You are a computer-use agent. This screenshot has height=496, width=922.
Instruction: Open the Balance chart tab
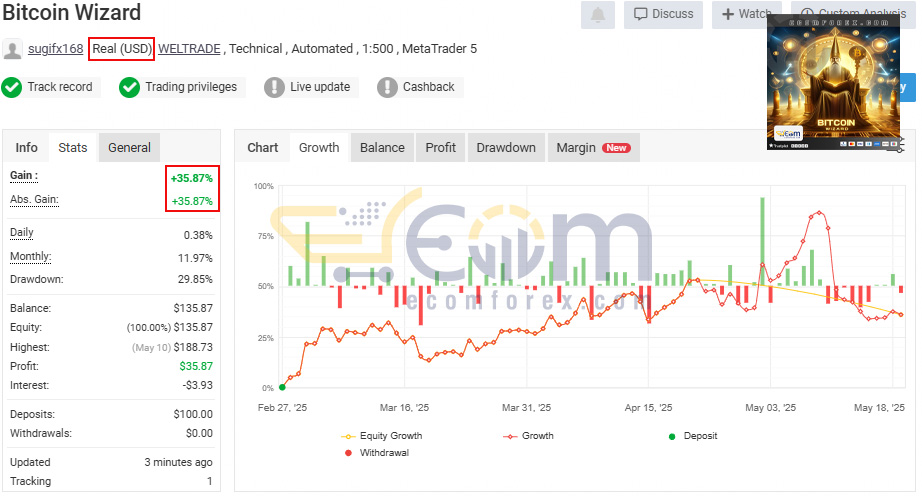[382, 148]
